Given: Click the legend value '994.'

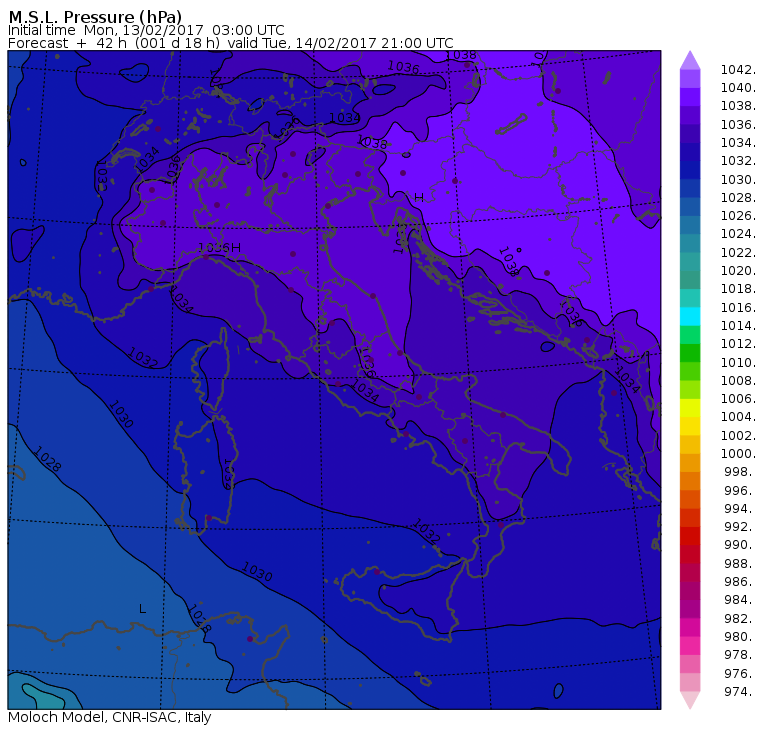Looking at the screenshot, I should click(740, 509).
